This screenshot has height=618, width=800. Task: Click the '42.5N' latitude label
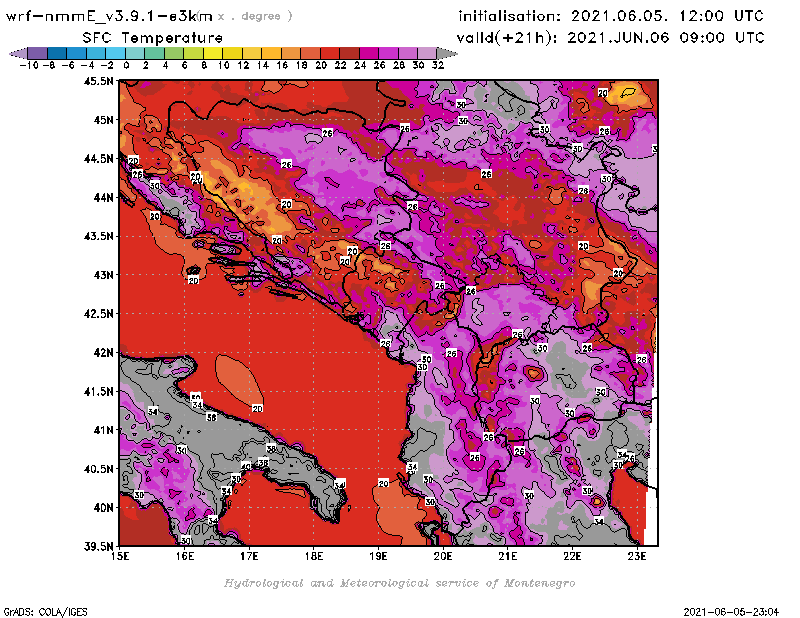(99, 314)
